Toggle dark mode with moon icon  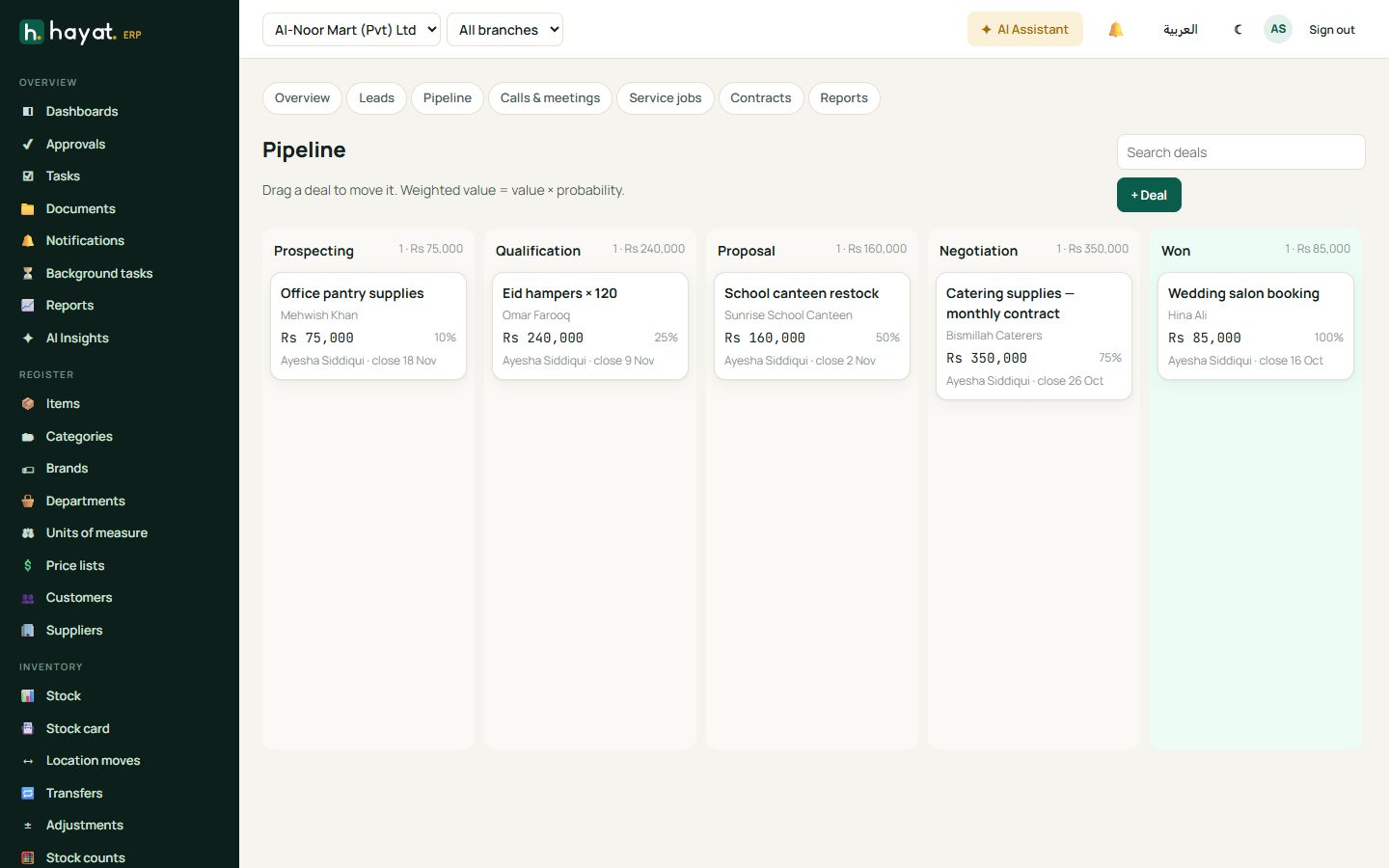click(x=1239, y=30)
